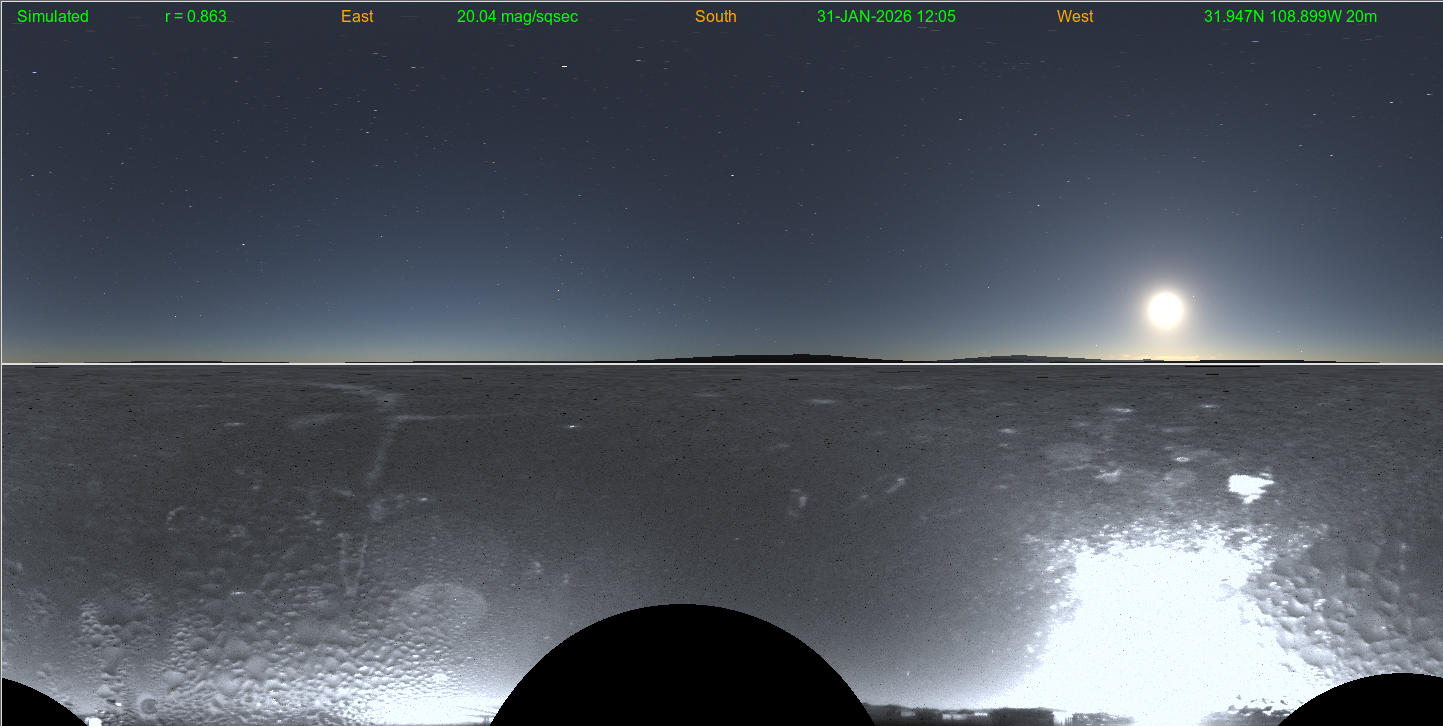The height and width of the screenshot is (726, 1443).
Task: Click the large black semicircle at bottom center
Action: coord(682,670)
